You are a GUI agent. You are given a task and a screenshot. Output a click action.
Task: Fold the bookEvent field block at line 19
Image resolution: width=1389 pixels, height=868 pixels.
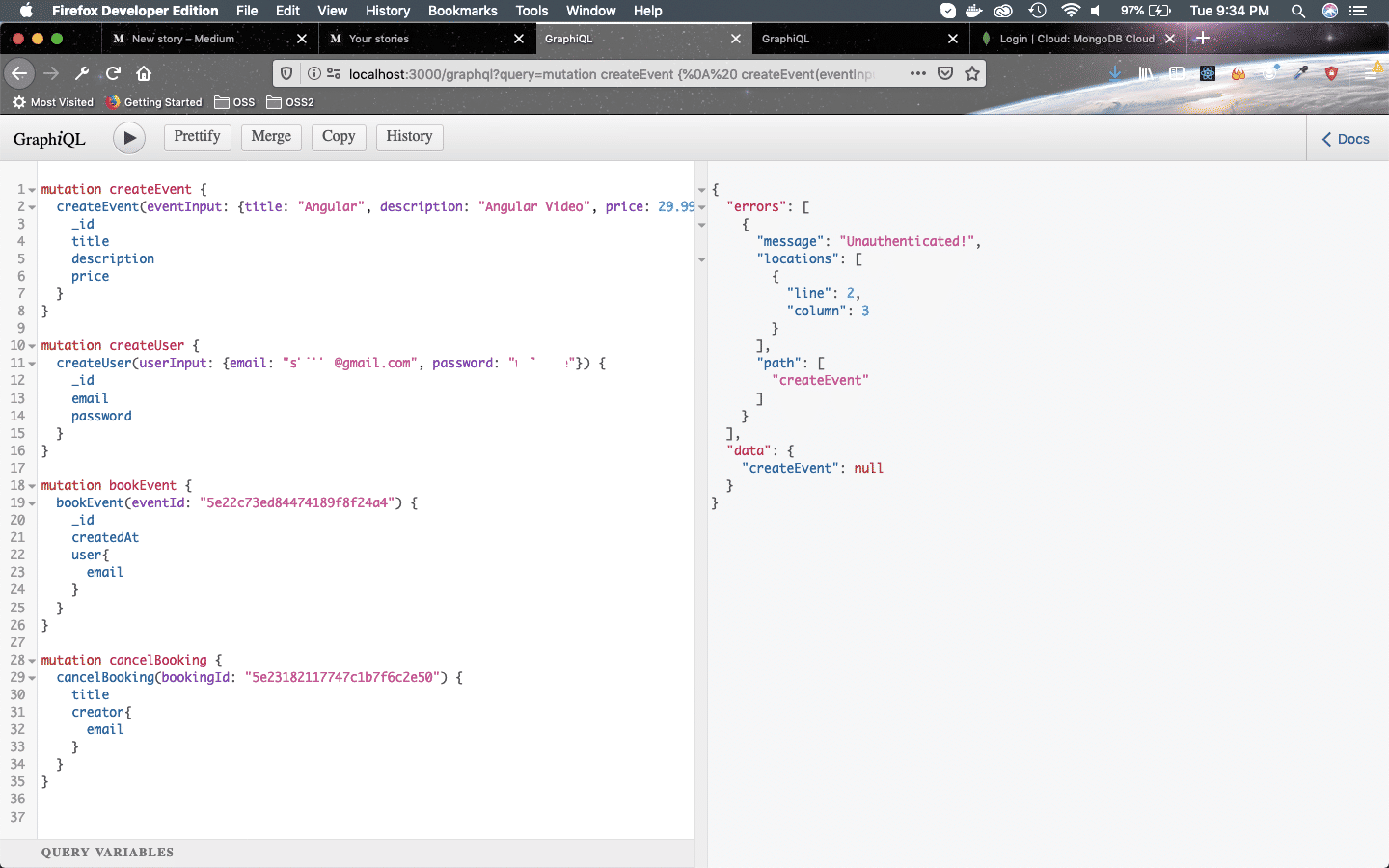pyautogui.click(x=32, y=503)
